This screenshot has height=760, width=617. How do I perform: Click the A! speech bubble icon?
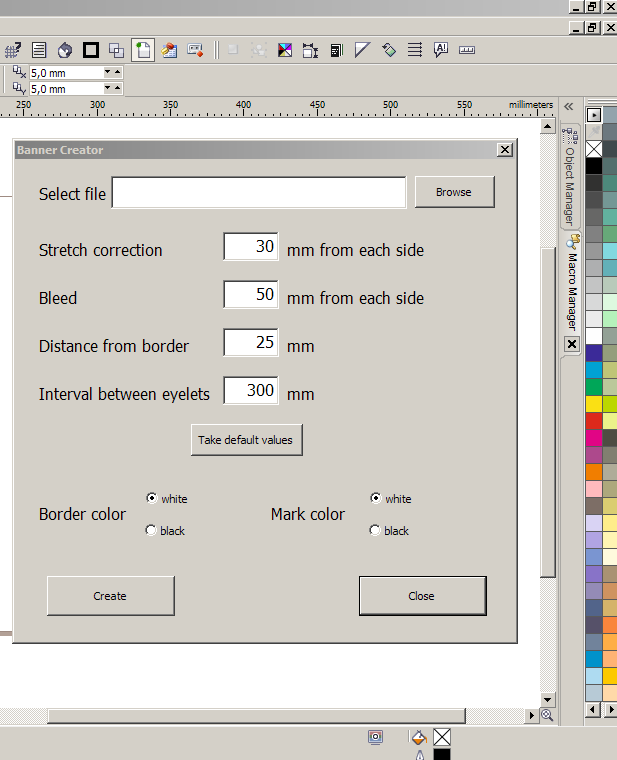(x=441, y=49)
